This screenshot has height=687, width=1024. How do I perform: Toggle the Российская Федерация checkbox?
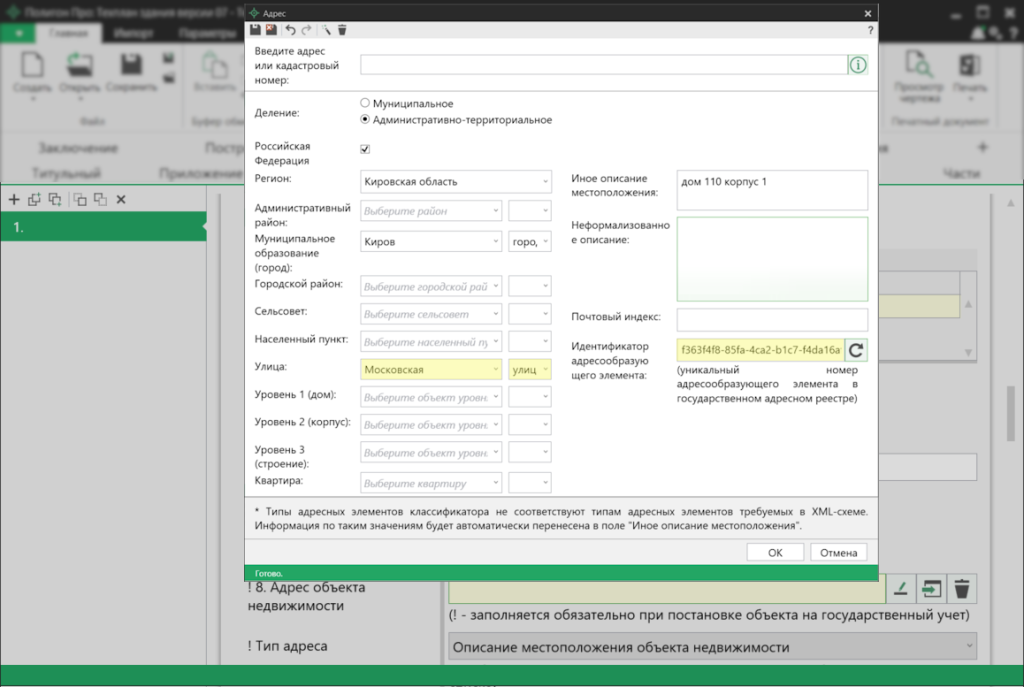(365, 149)
